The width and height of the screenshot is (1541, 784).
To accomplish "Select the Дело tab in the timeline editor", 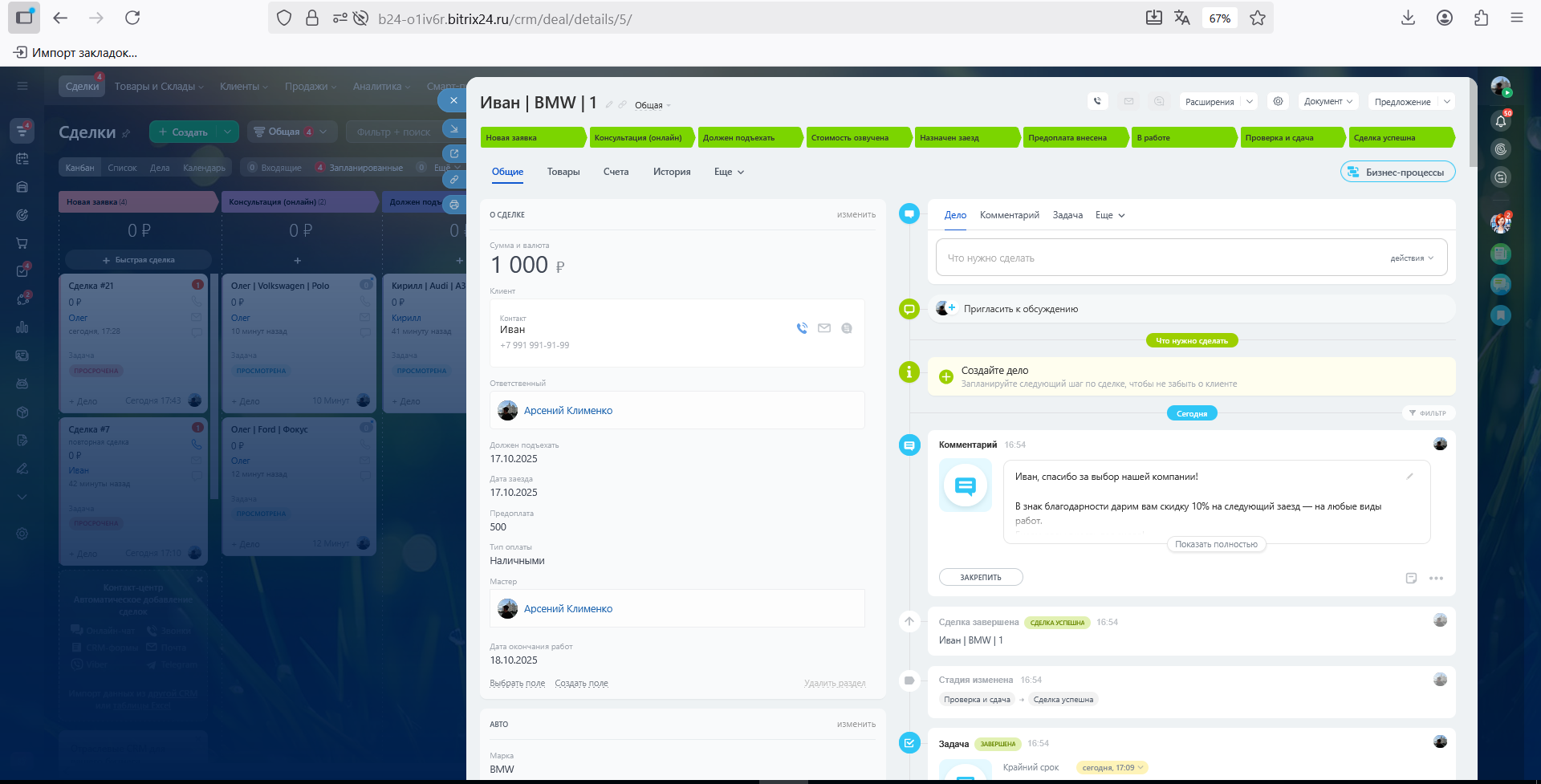I will pyautogui.click(x=955, y=215).
